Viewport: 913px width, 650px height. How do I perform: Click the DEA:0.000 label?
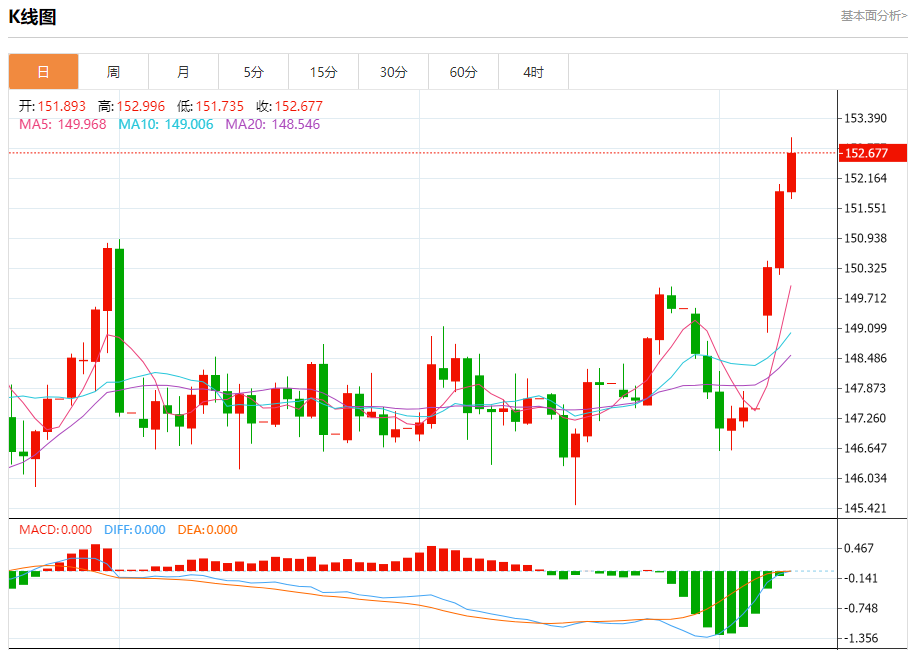pos(207,529)
